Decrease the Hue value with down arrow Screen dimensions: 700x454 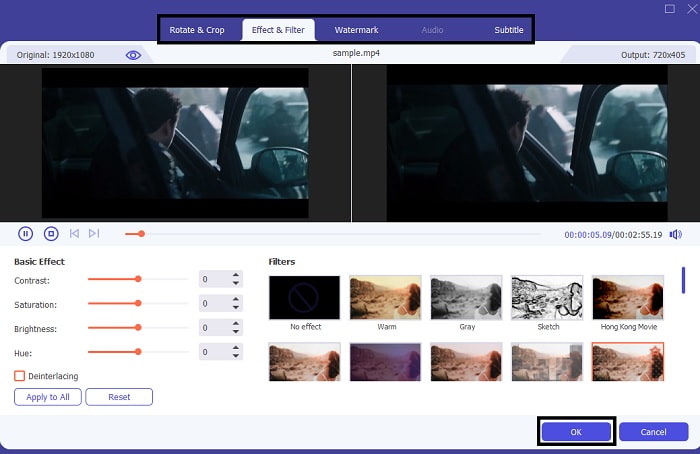tap(236, 356)
